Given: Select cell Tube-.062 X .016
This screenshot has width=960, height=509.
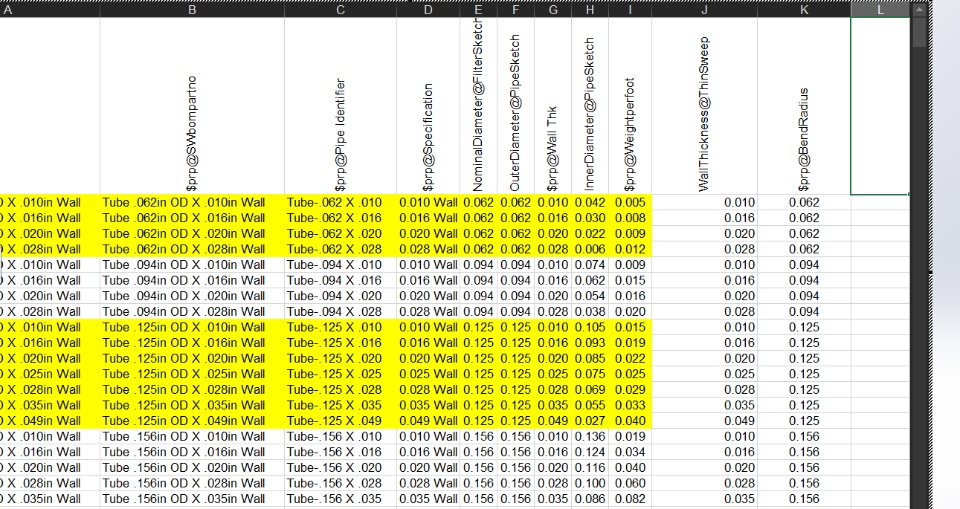Looking at the screenshot, I should [340, 218].
